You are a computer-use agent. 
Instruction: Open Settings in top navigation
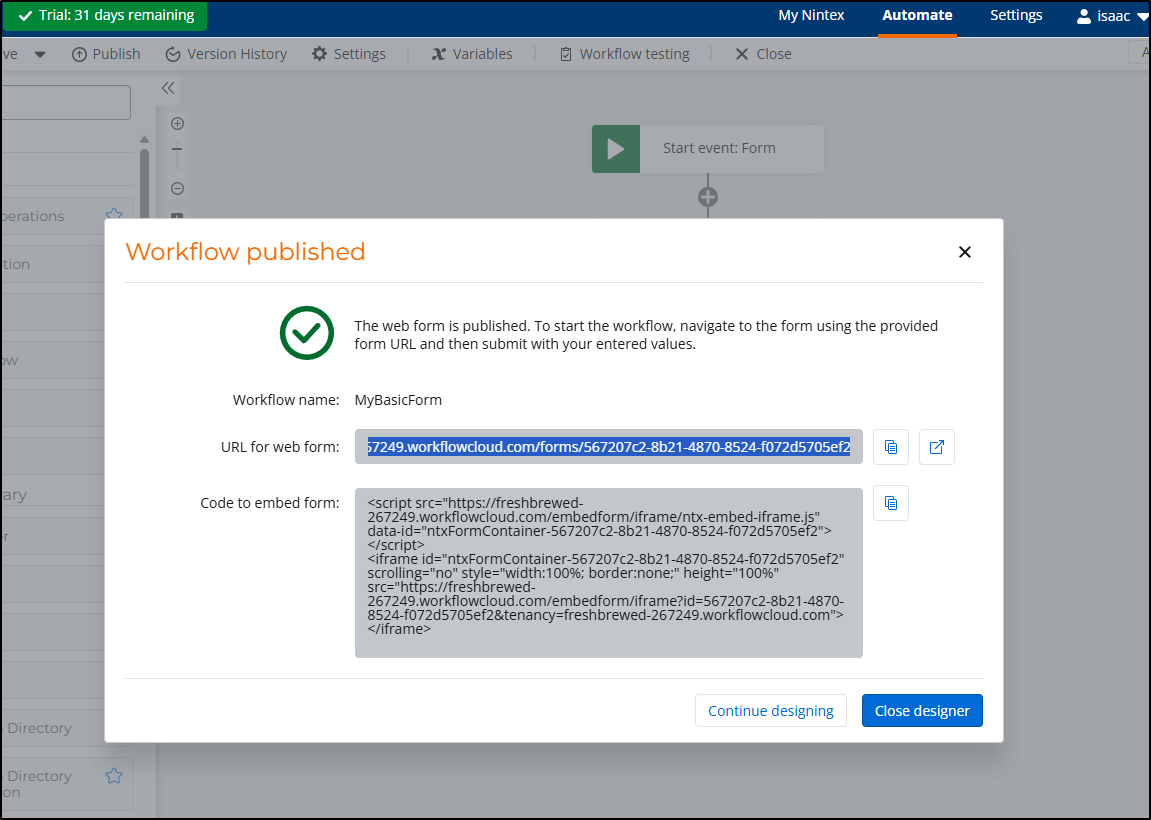(1016, 15)
